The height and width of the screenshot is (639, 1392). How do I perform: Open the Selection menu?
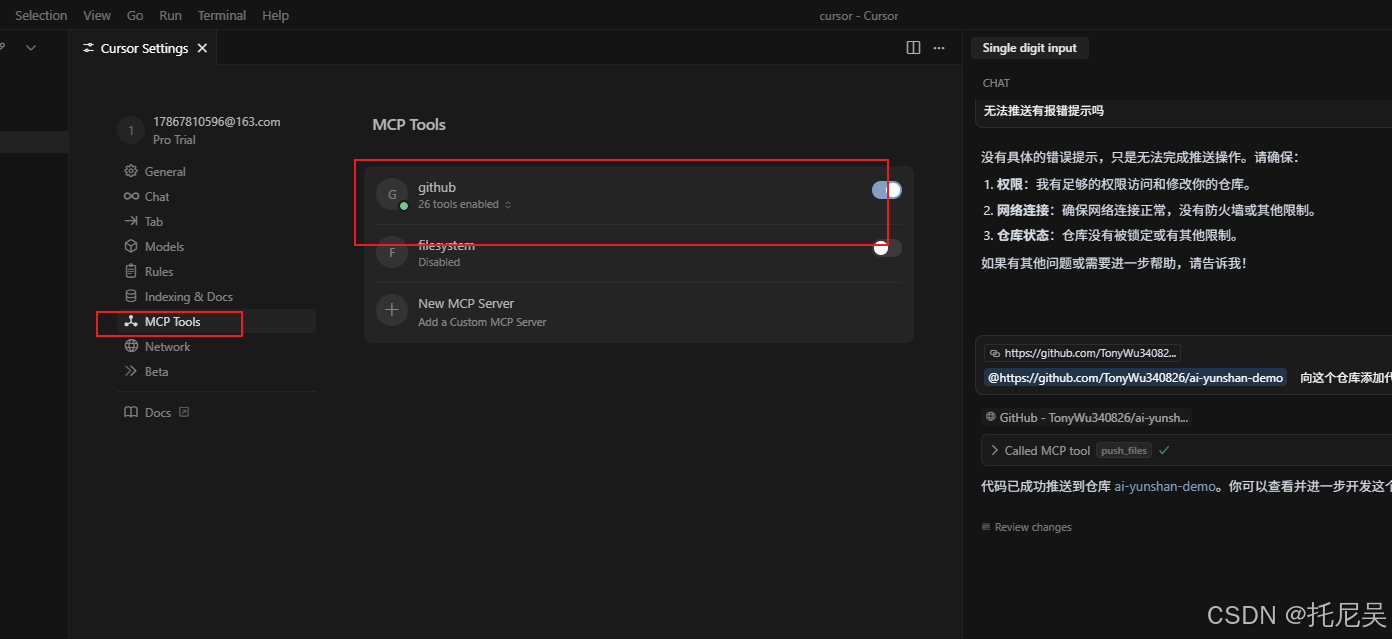pyautogui.click(x=41, y=15)
